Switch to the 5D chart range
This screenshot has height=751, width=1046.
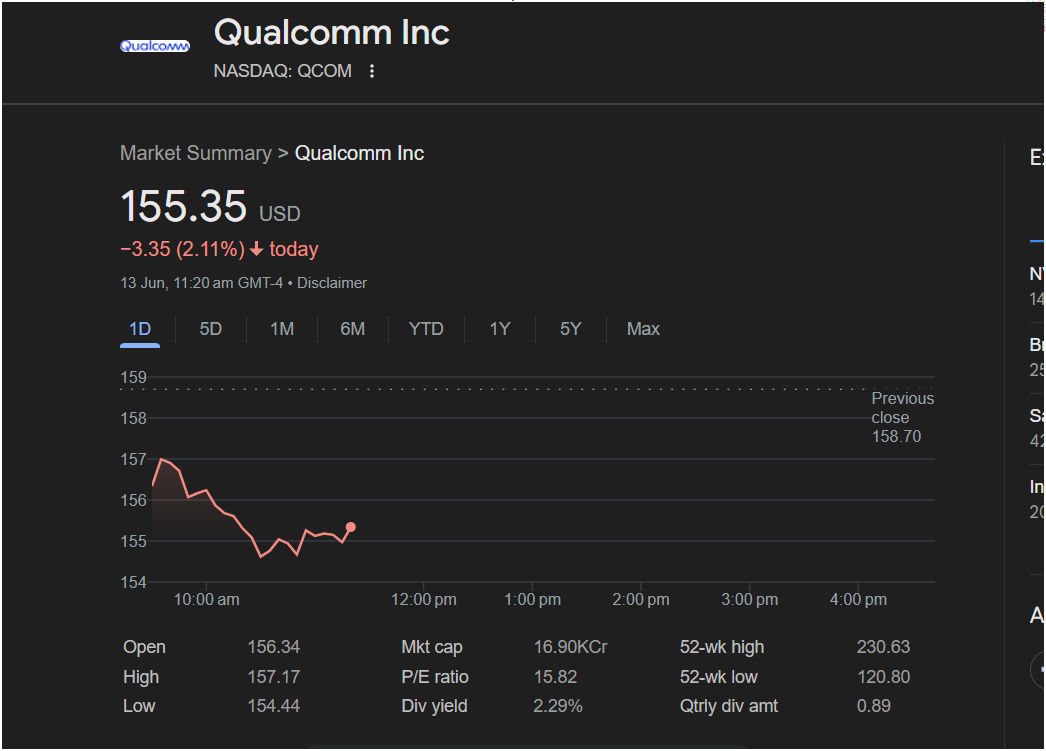click(x=211, y=329)
